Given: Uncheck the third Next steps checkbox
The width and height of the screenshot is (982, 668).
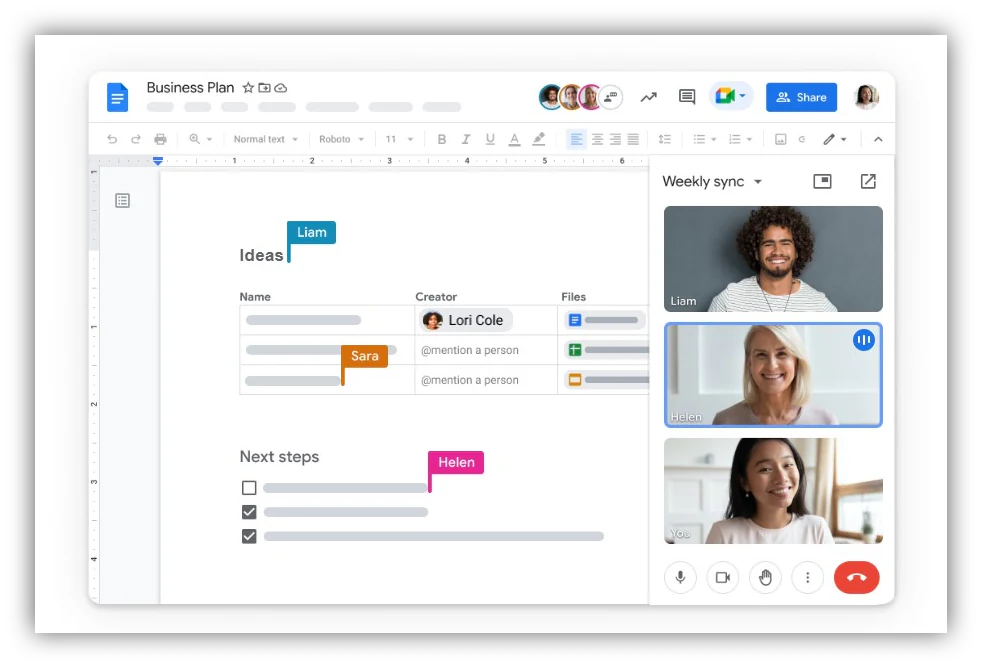Looking at the screenshot, I should pyautogui.click(x=249, y=537).
